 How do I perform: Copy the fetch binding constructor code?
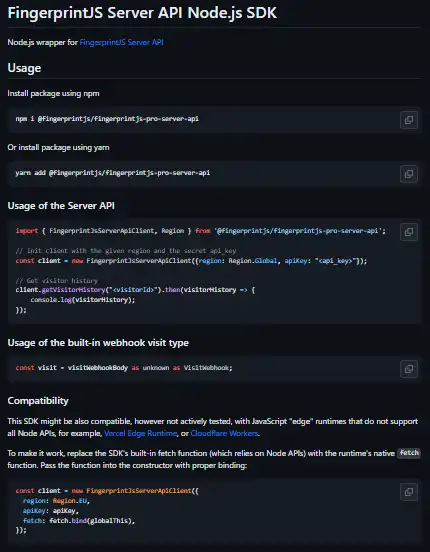(x=409, y=492)
